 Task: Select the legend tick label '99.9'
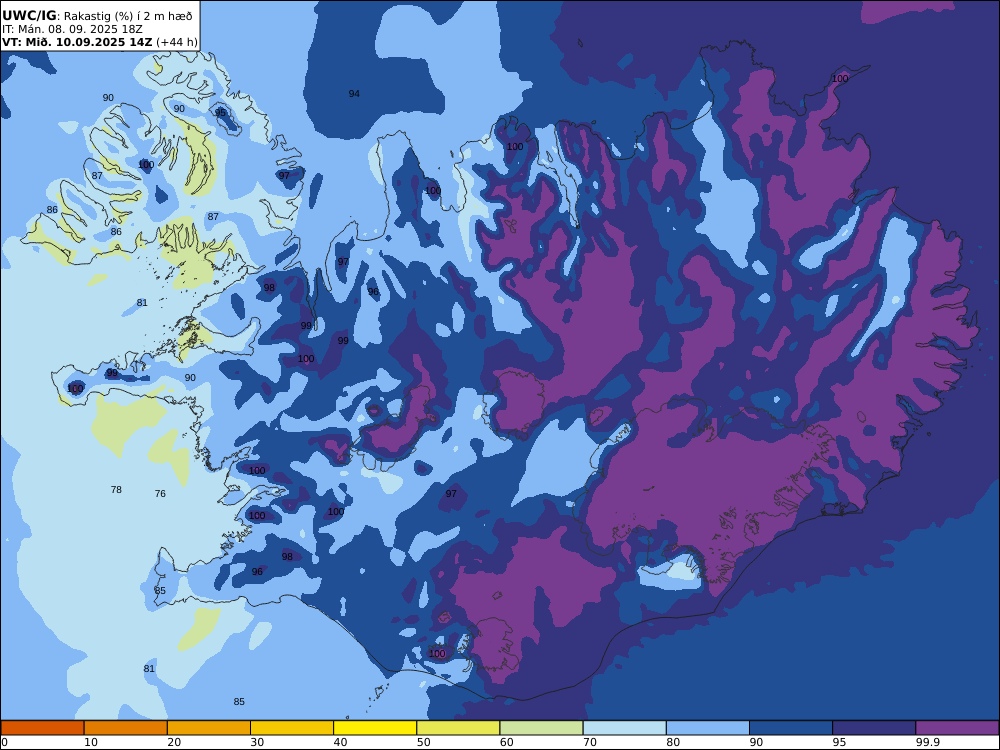[x=927, y=742]
